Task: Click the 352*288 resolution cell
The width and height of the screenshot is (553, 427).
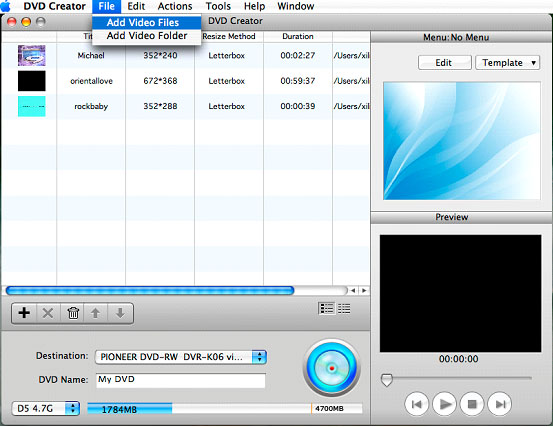Action: (x=160, y=106)
